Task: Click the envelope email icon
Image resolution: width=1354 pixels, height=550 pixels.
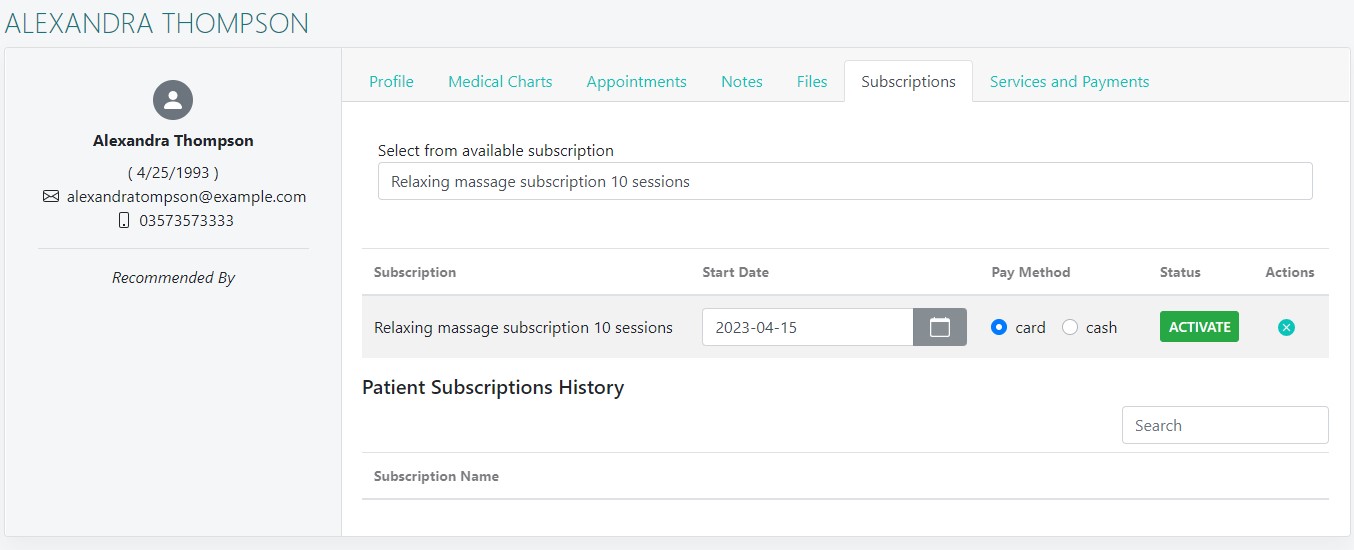Action: (51, 197)
